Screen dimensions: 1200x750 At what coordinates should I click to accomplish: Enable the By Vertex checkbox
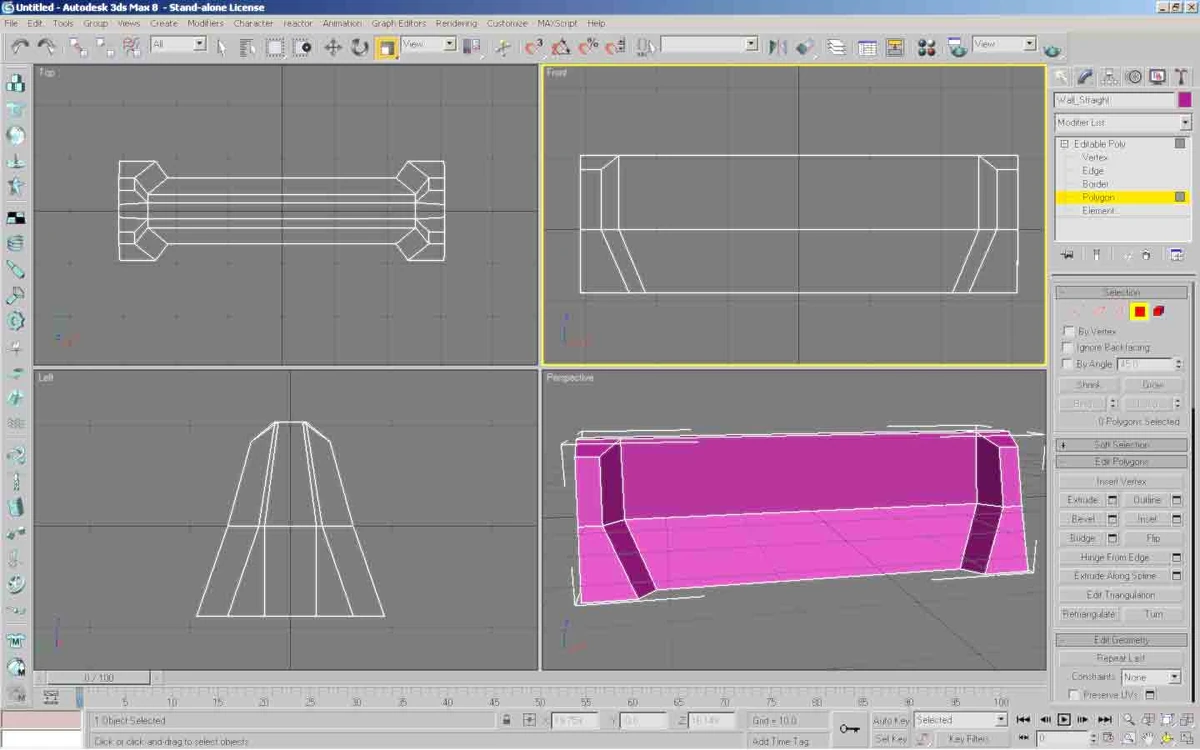(1068, 331)
